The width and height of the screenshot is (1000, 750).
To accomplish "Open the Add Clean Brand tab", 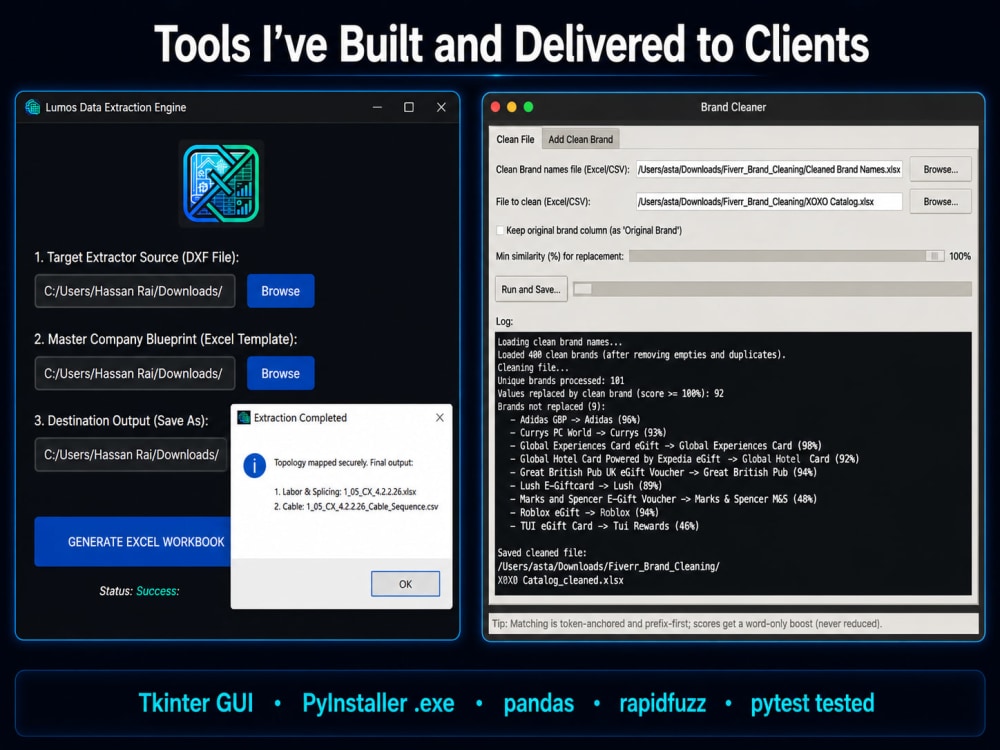I will 580,139.
